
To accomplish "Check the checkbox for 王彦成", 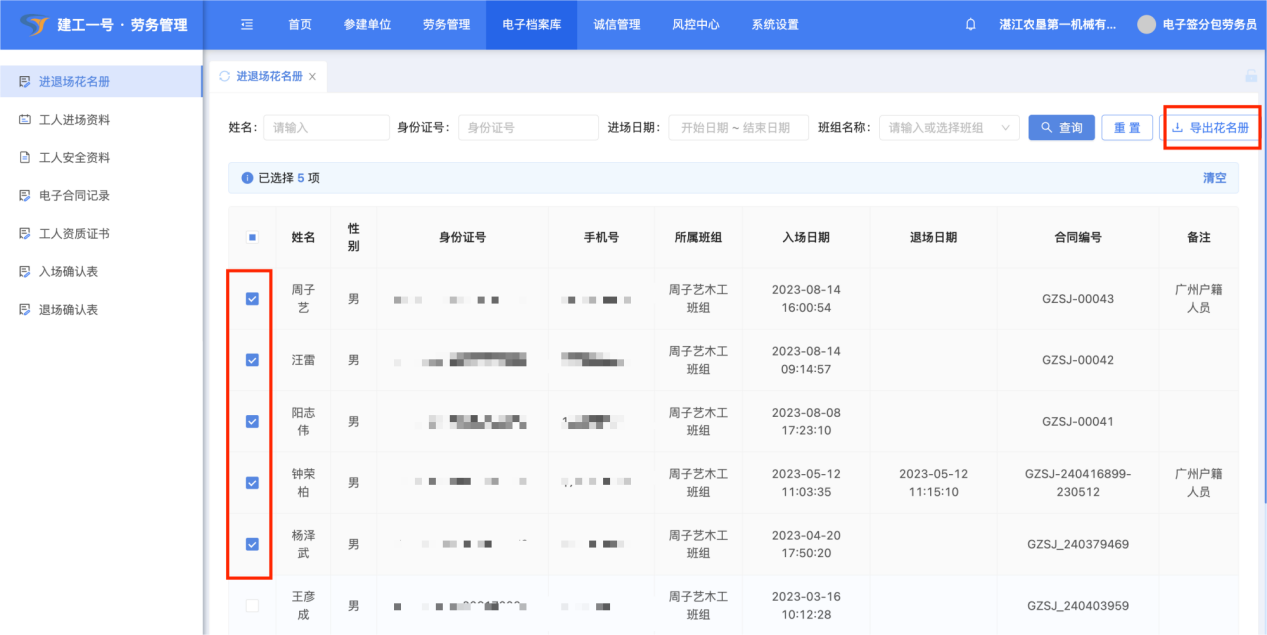I will 252,606.
